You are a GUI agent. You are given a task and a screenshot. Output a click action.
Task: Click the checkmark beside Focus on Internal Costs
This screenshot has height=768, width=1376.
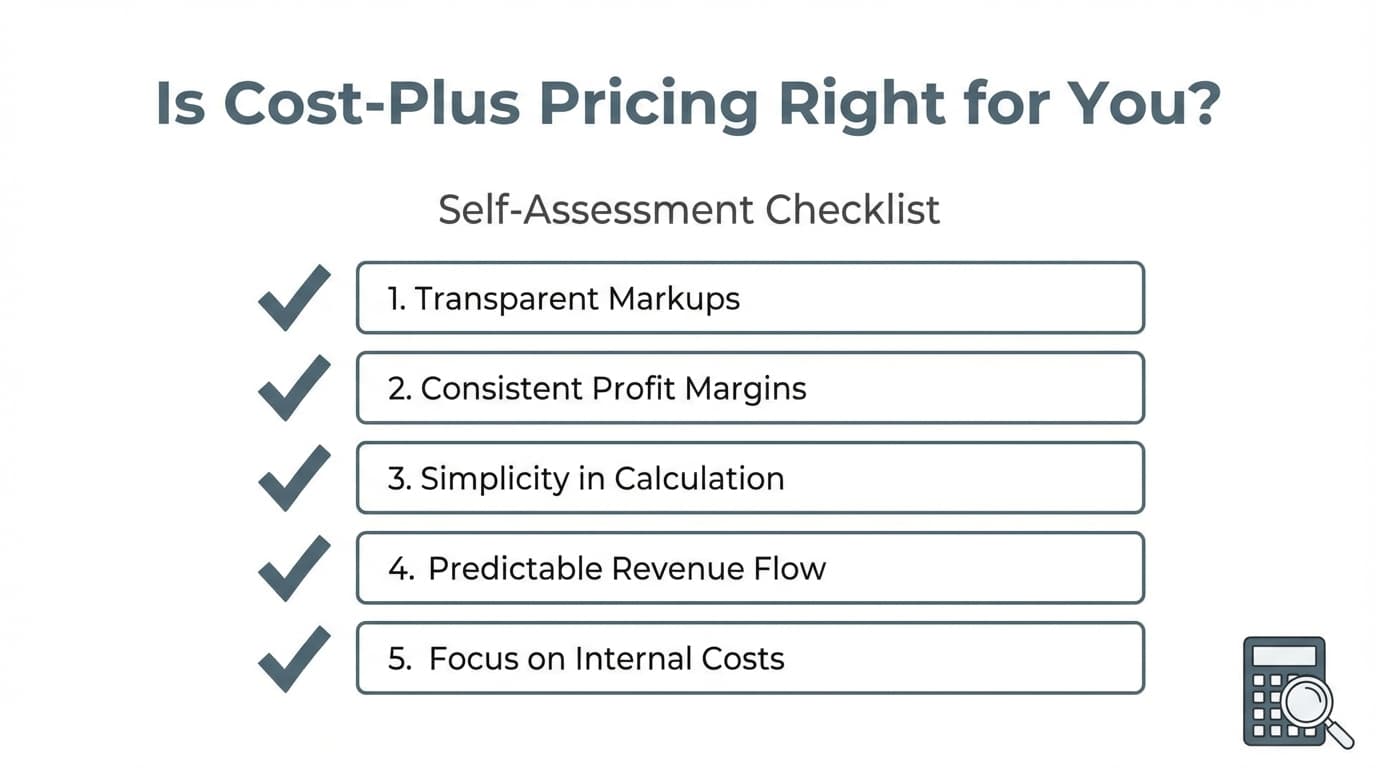[293, 658]
